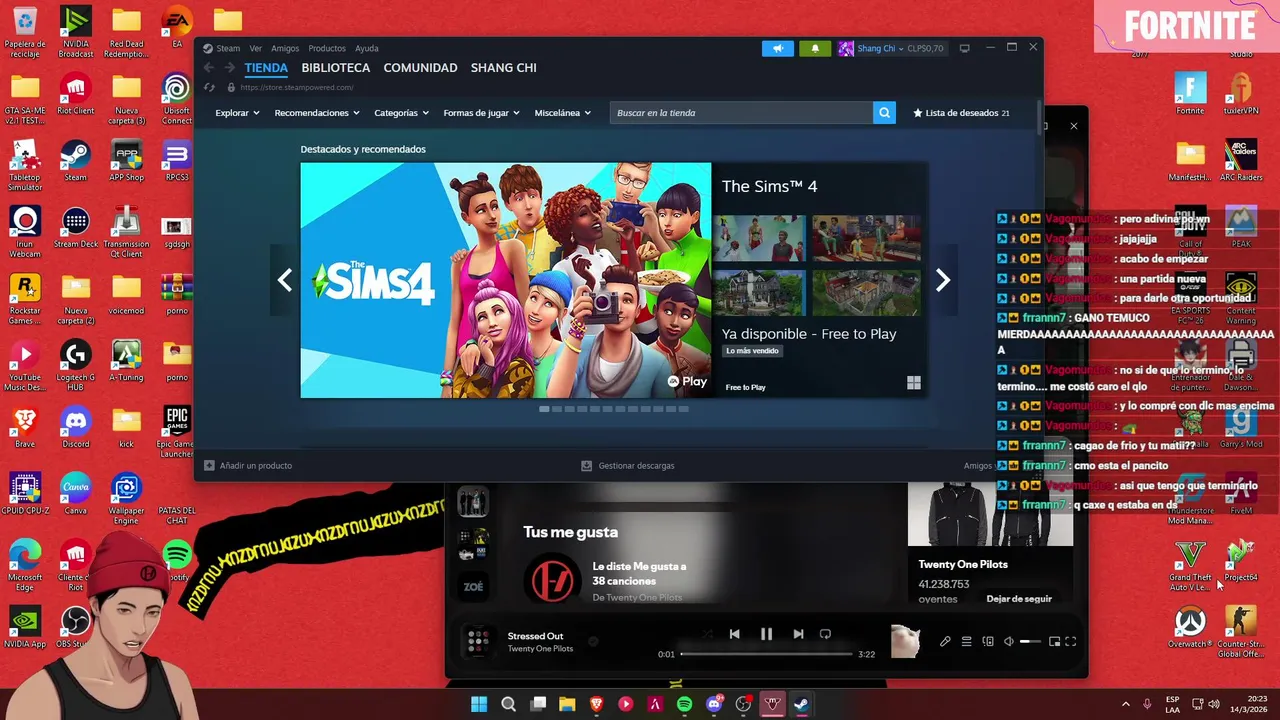
Task: Expand the Categorías dropdown
Action: coord(401,113)
